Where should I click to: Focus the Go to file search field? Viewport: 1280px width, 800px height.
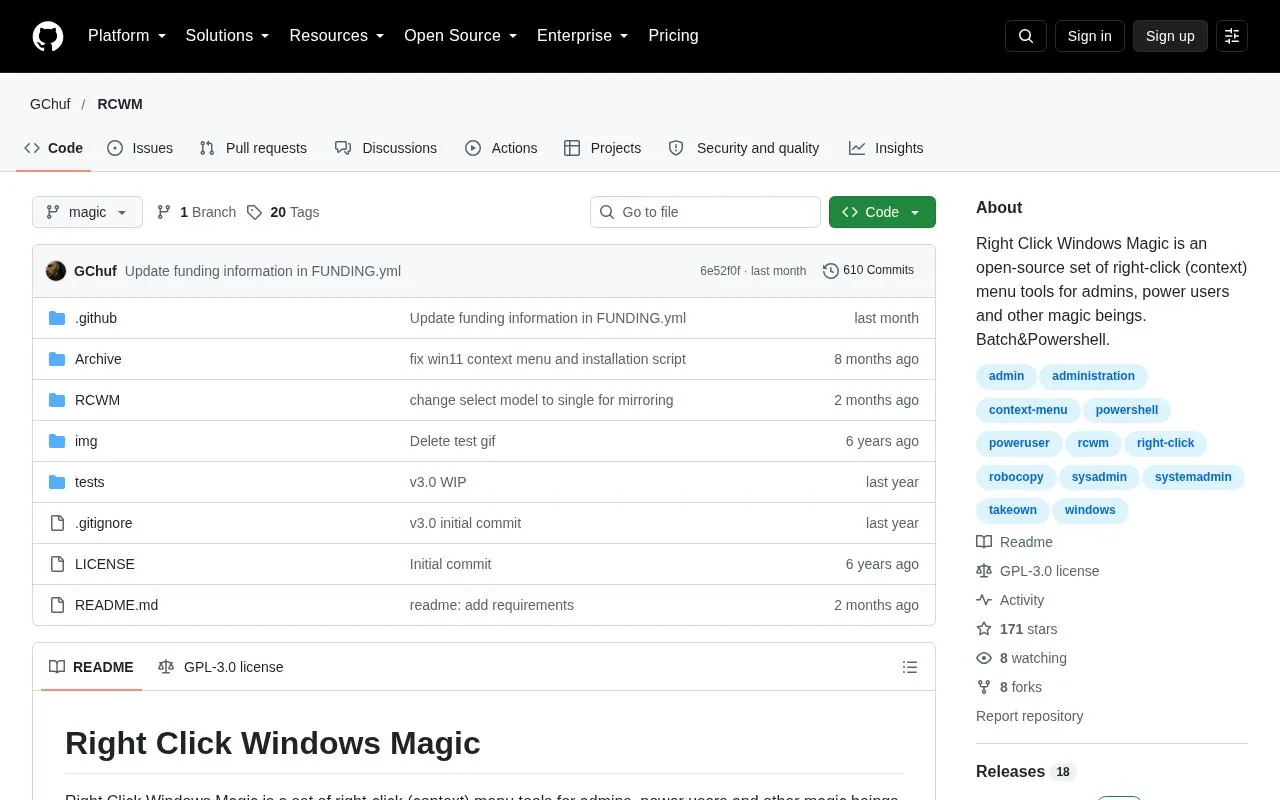706,212
